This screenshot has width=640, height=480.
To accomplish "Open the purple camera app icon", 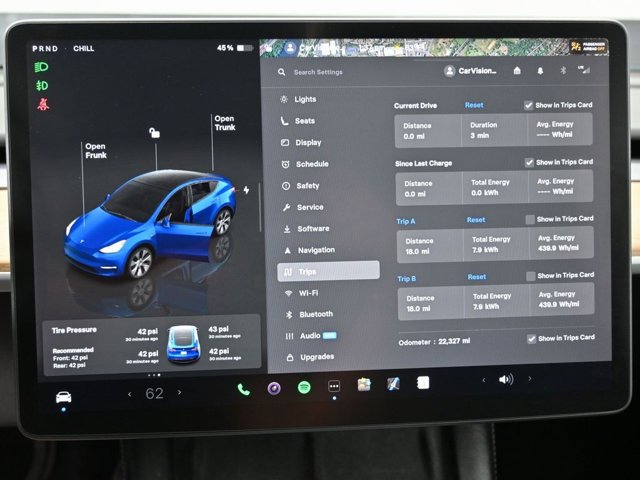I will [273, 388].
